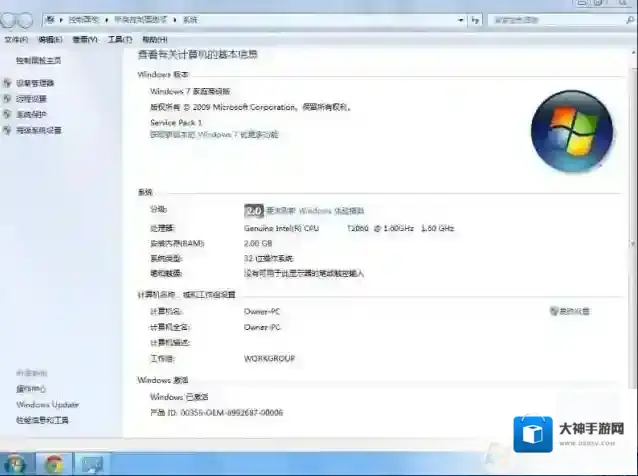Click the back navigation arrow
This screenshot has width=638, height=476.
[8, 20]
